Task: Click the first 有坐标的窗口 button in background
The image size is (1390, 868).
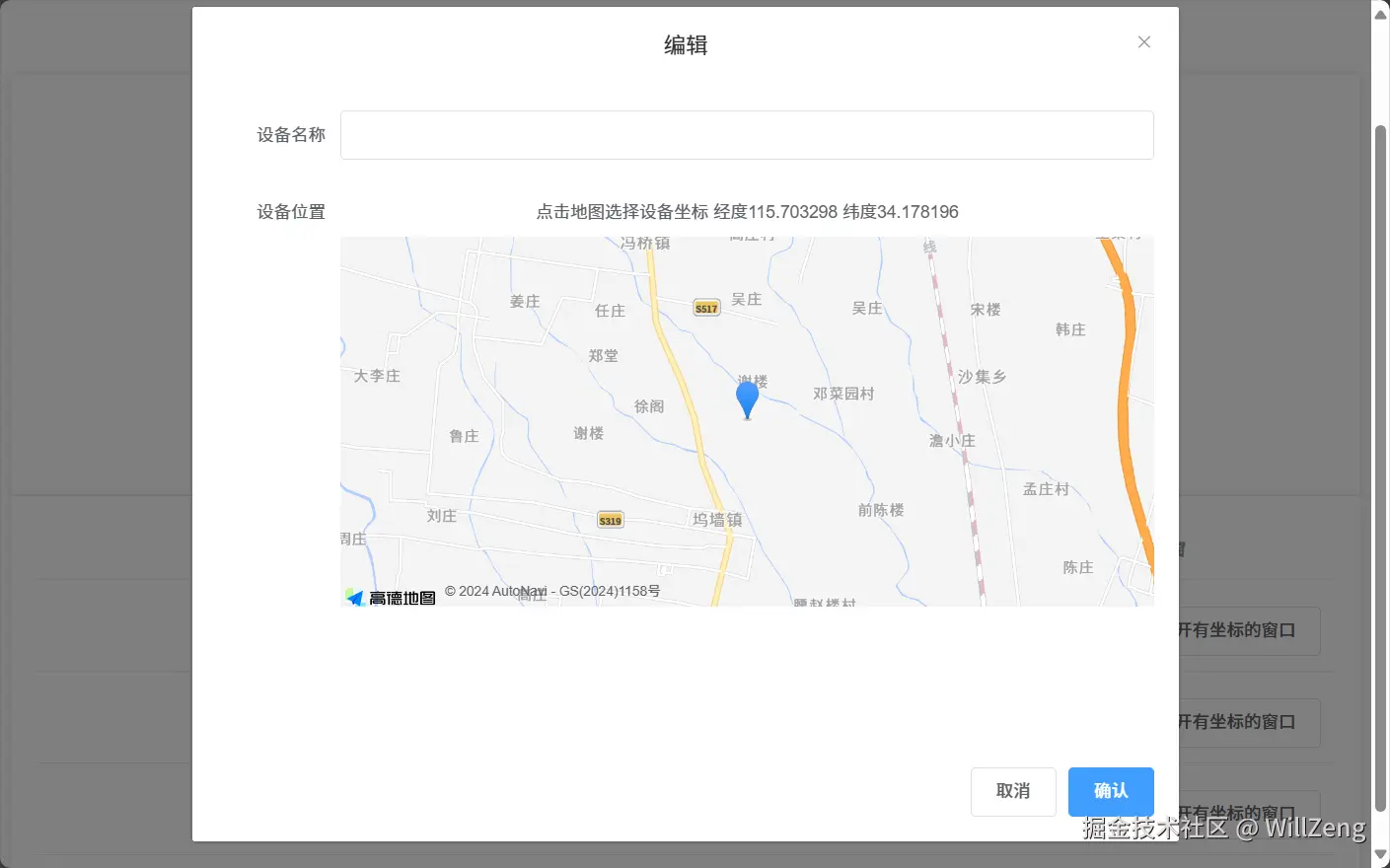Action: click(1248, 630)
